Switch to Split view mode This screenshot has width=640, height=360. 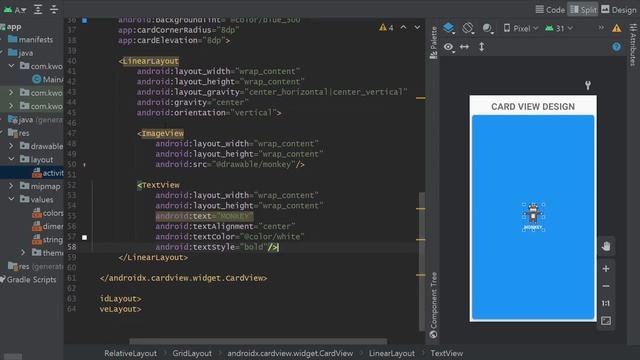click(x=583, y=9)
